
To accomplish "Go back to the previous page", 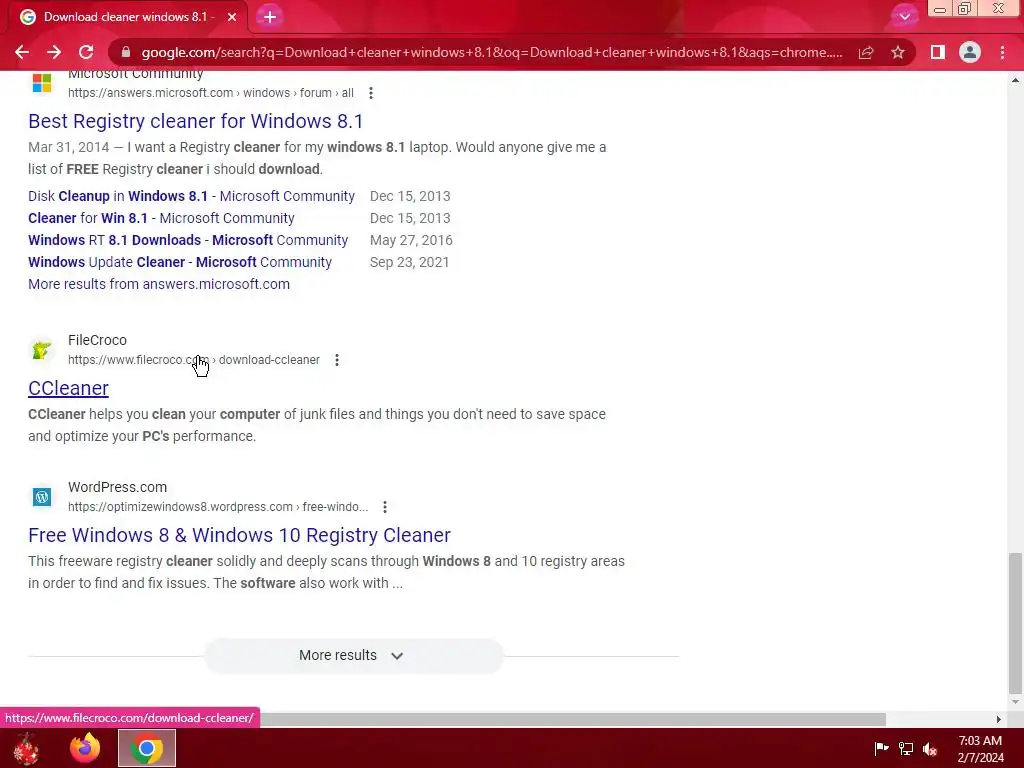I will click(22, 52).
